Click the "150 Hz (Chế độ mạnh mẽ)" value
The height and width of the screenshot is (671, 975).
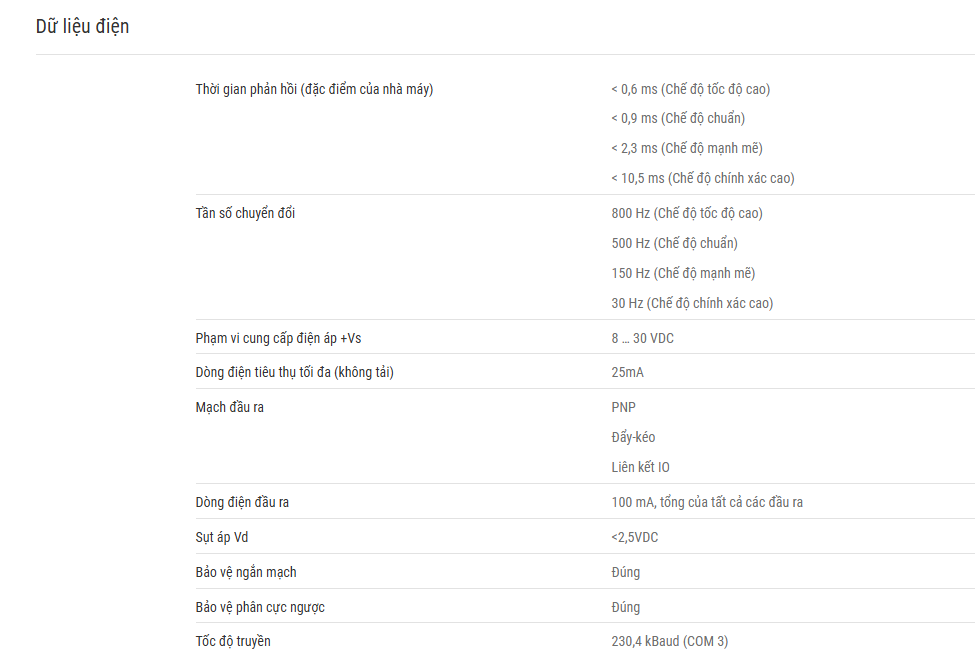[683, 273]
